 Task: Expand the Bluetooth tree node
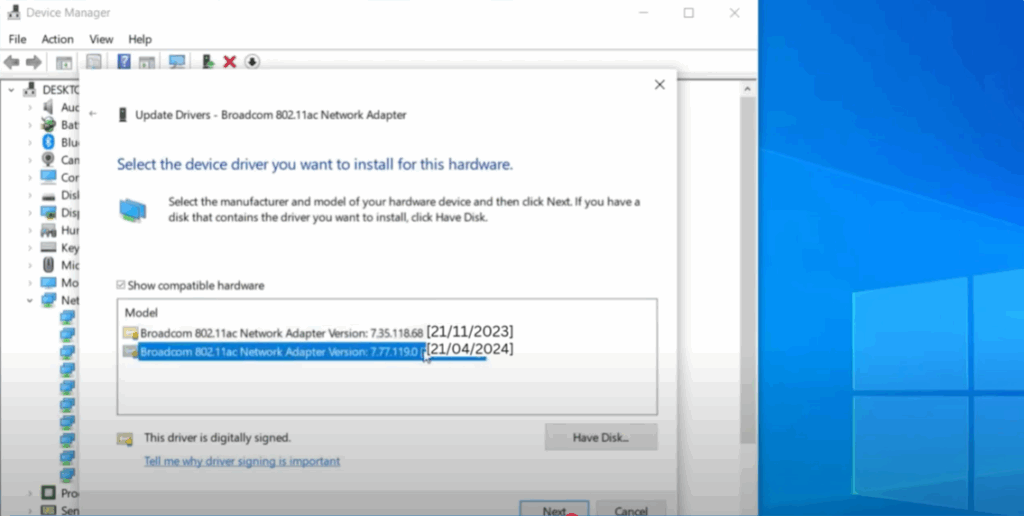tap(29, 142)
